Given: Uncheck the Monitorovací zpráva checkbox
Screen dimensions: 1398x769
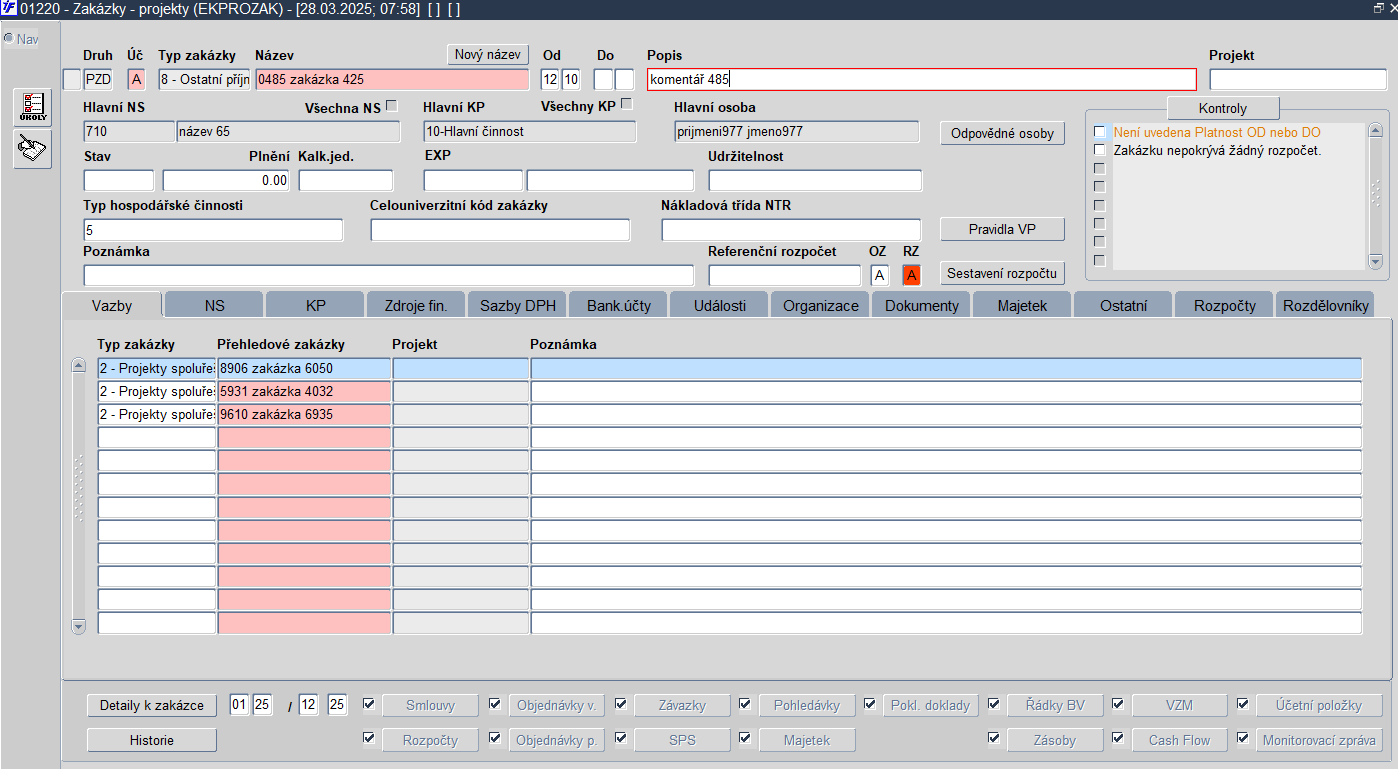Looking at the screenshot, I should 1243,738.
